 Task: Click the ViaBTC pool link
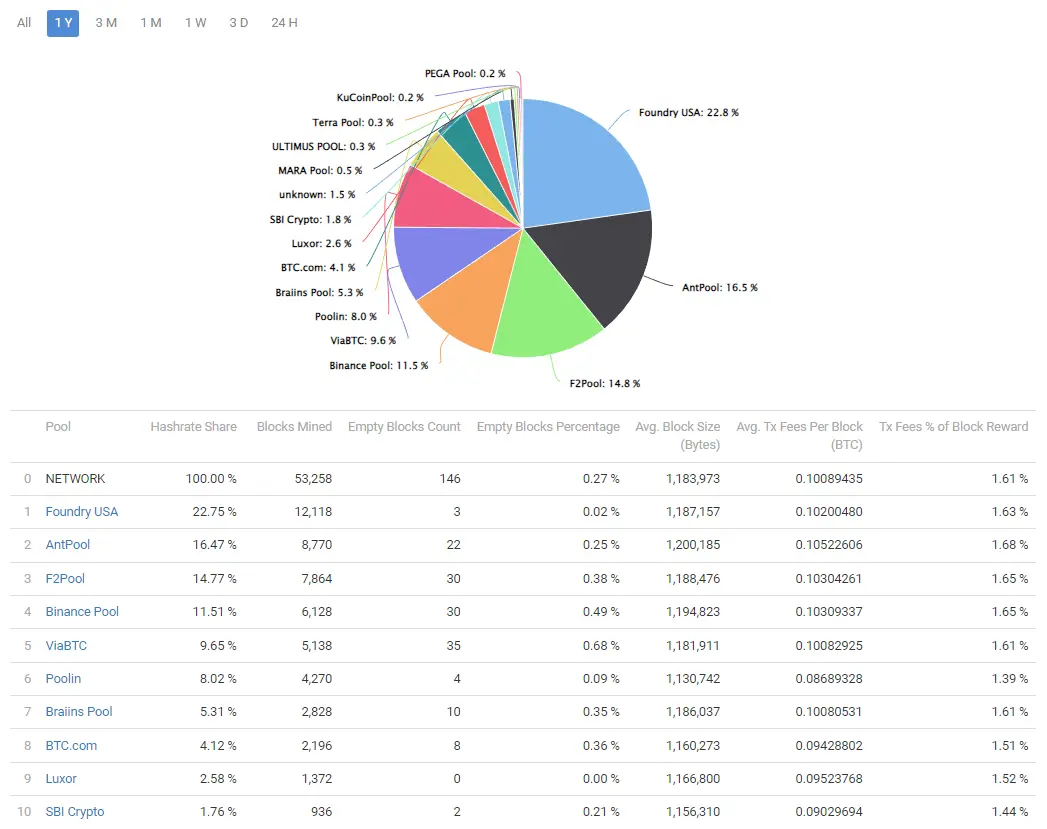pos(66,645)
